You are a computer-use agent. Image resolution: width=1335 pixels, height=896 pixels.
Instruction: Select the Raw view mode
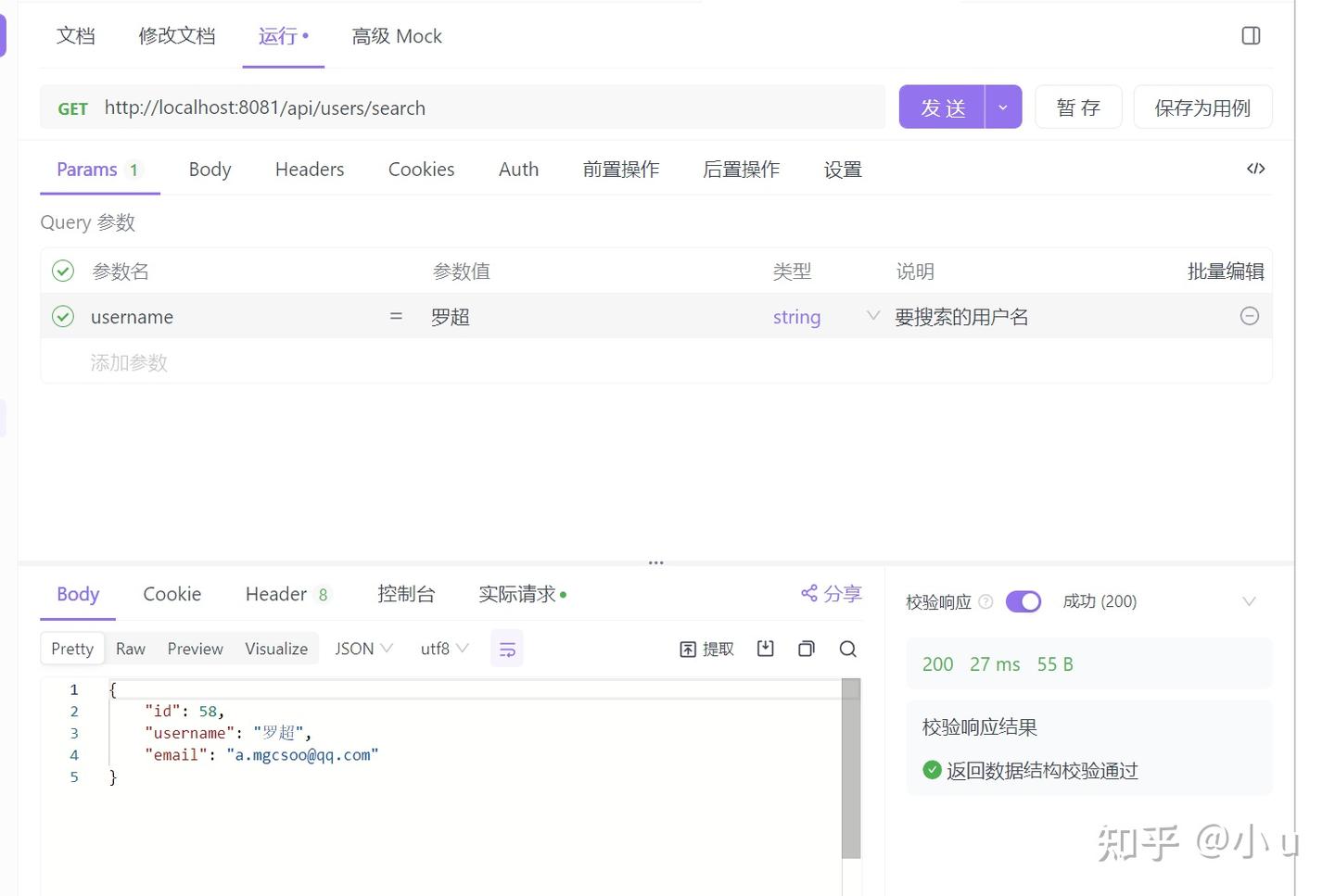tap(131, 649)
